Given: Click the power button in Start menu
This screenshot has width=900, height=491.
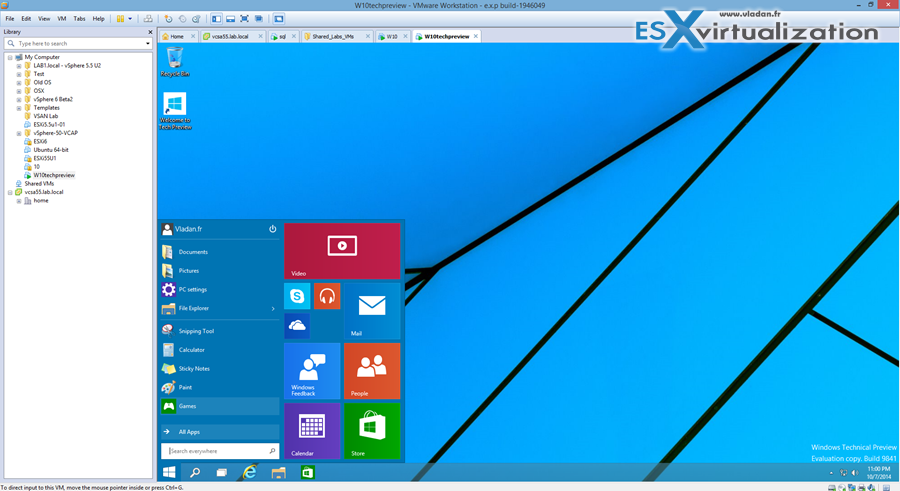Looking at the screenshot, I should [x=273, y=229].
